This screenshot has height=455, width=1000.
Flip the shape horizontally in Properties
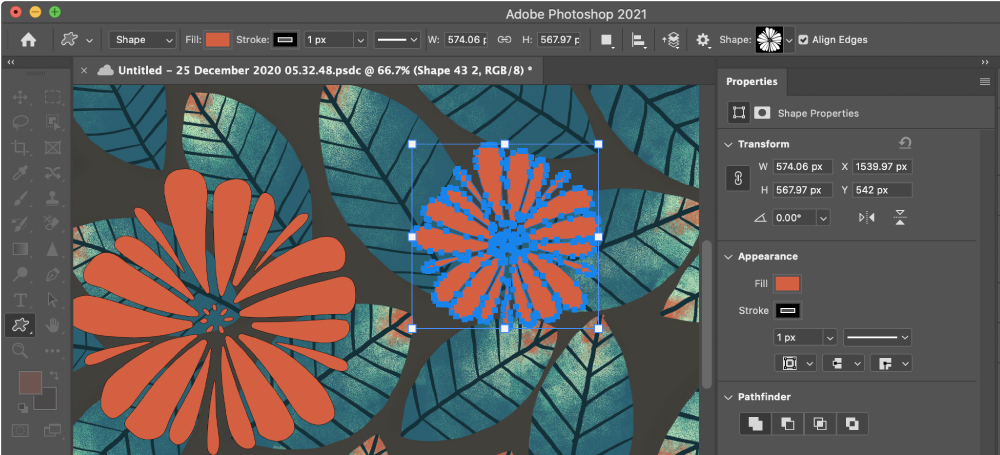pyautogui.click(x=865, y=217)
